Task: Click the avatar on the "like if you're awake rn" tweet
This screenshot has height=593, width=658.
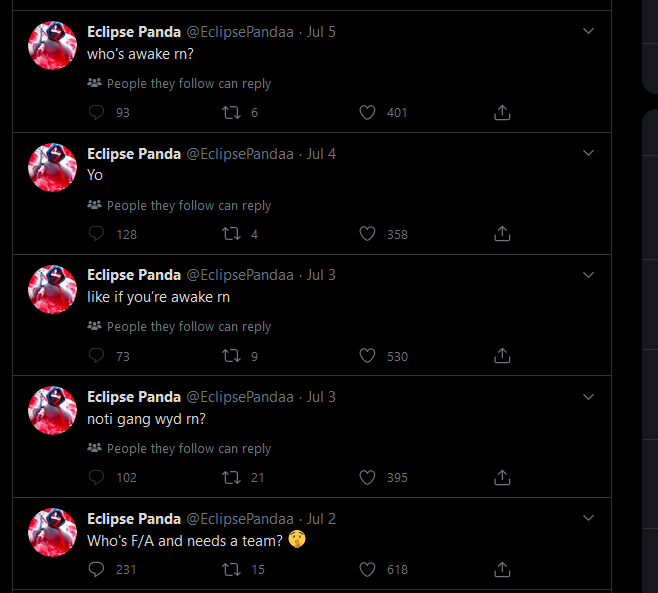Action: [53, 289]
